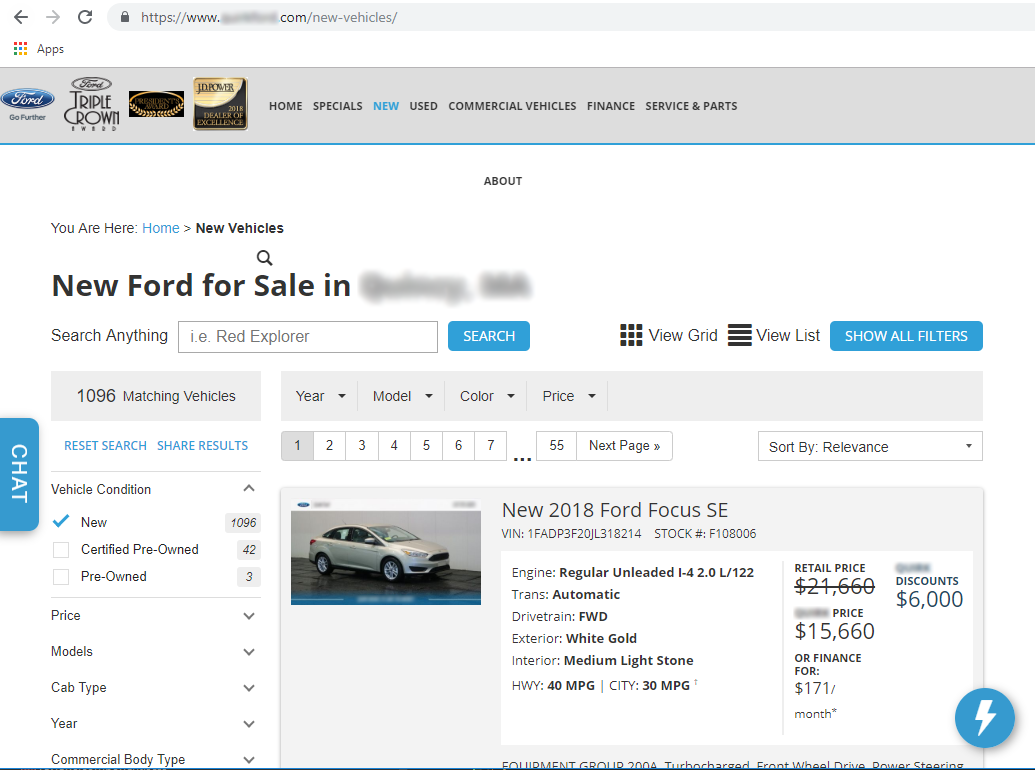This screenshot has width=1035, height=770.
Task: Click the browser reload icon
Action: coord(85,17)
